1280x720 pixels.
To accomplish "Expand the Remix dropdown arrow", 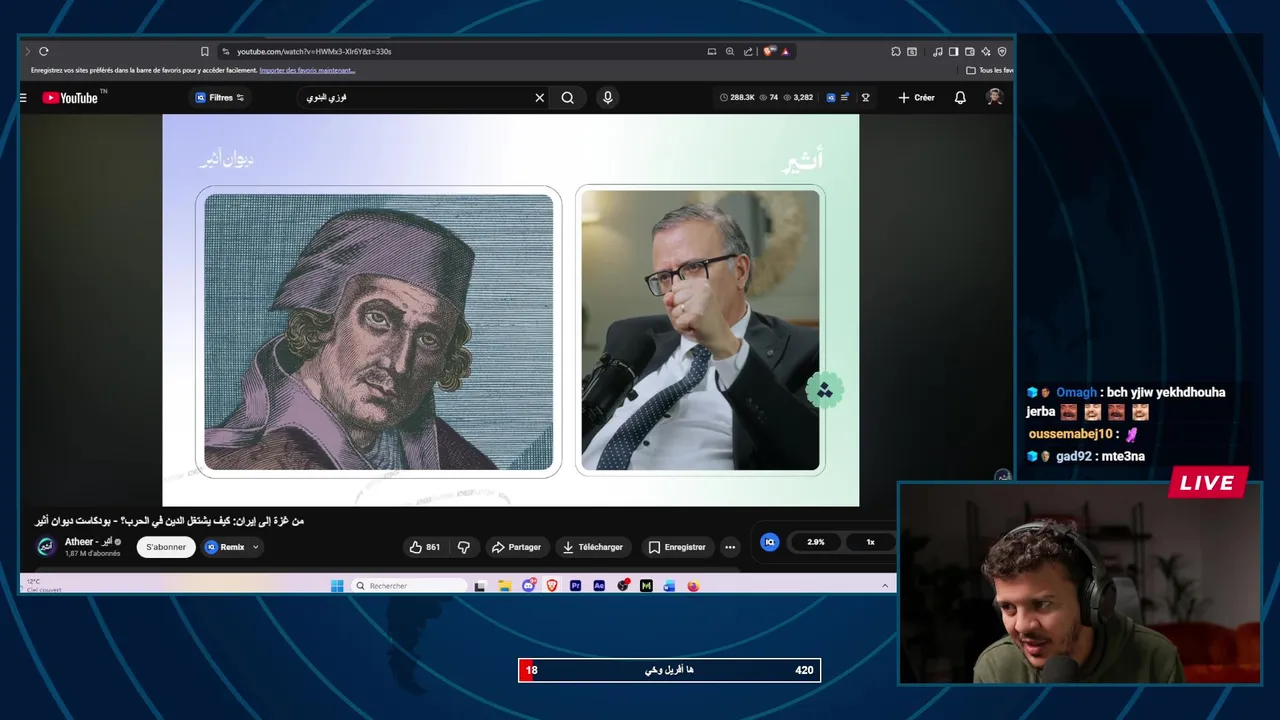I will [x=256, y=547].
